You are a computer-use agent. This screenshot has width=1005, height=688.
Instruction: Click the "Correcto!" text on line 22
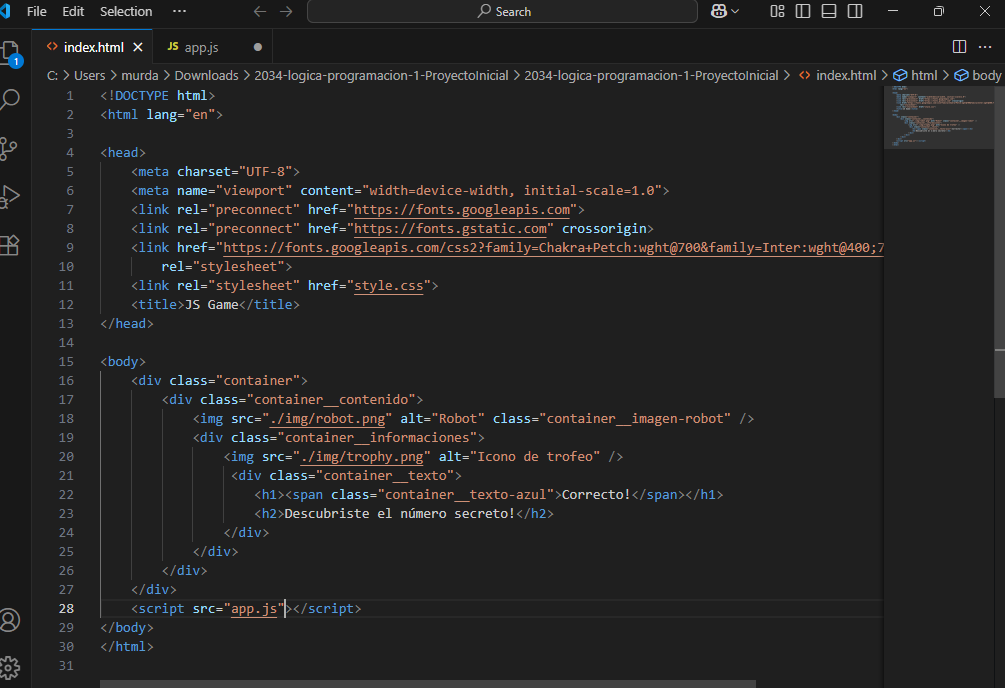click(x=596, y=495)
